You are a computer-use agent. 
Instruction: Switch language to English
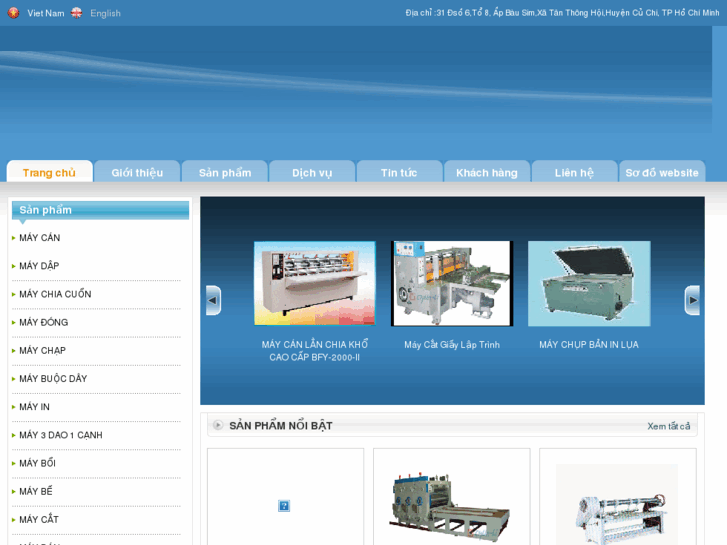[105, 13]
